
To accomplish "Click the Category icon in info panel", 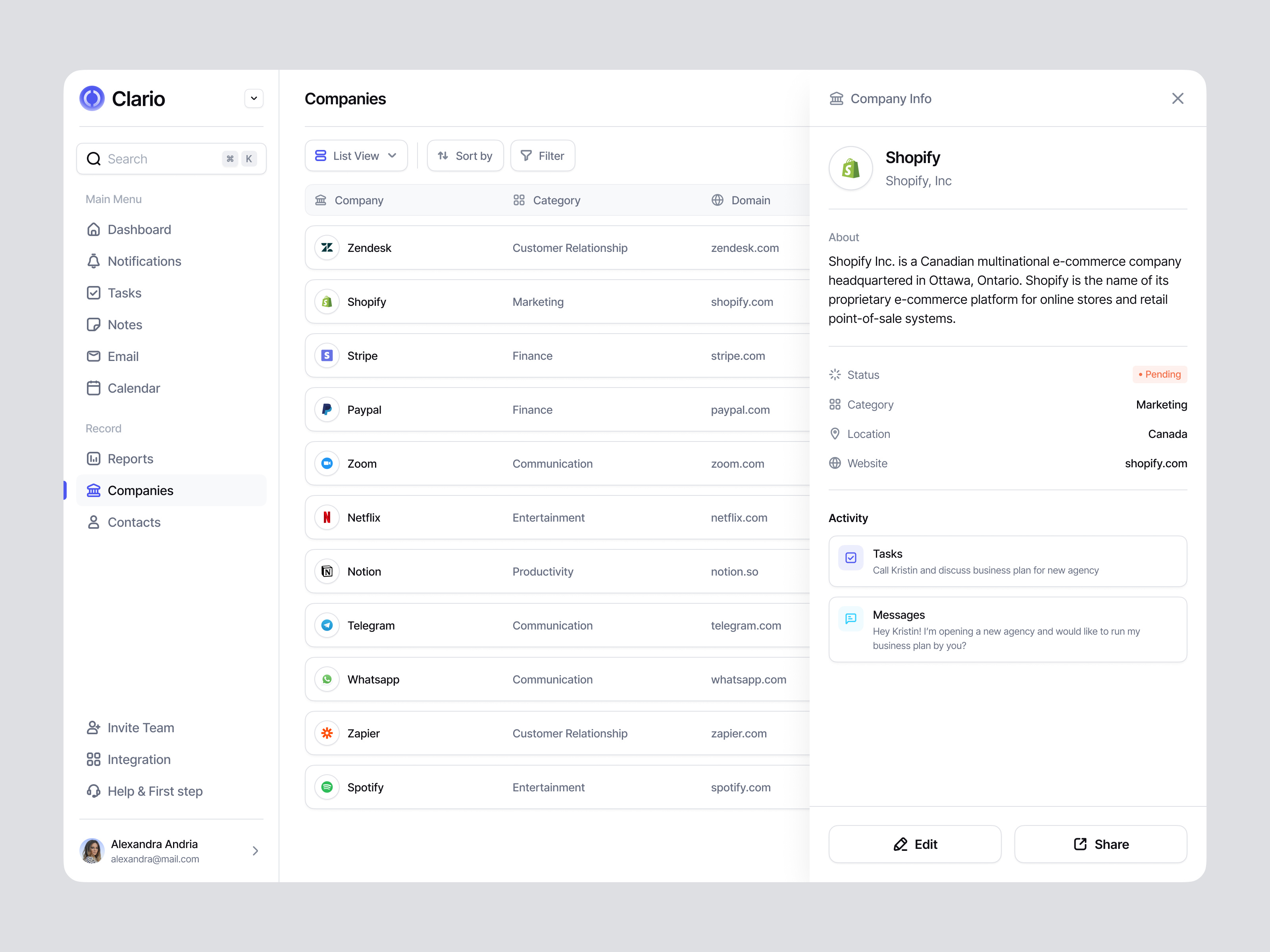I will (x=835, y=405).
